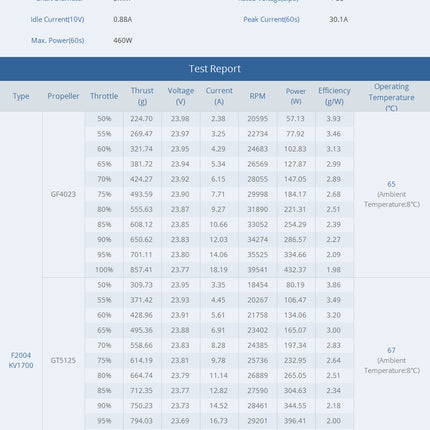Click the Test Report header bar
The image size is (430, 430).
click(215, 69)
